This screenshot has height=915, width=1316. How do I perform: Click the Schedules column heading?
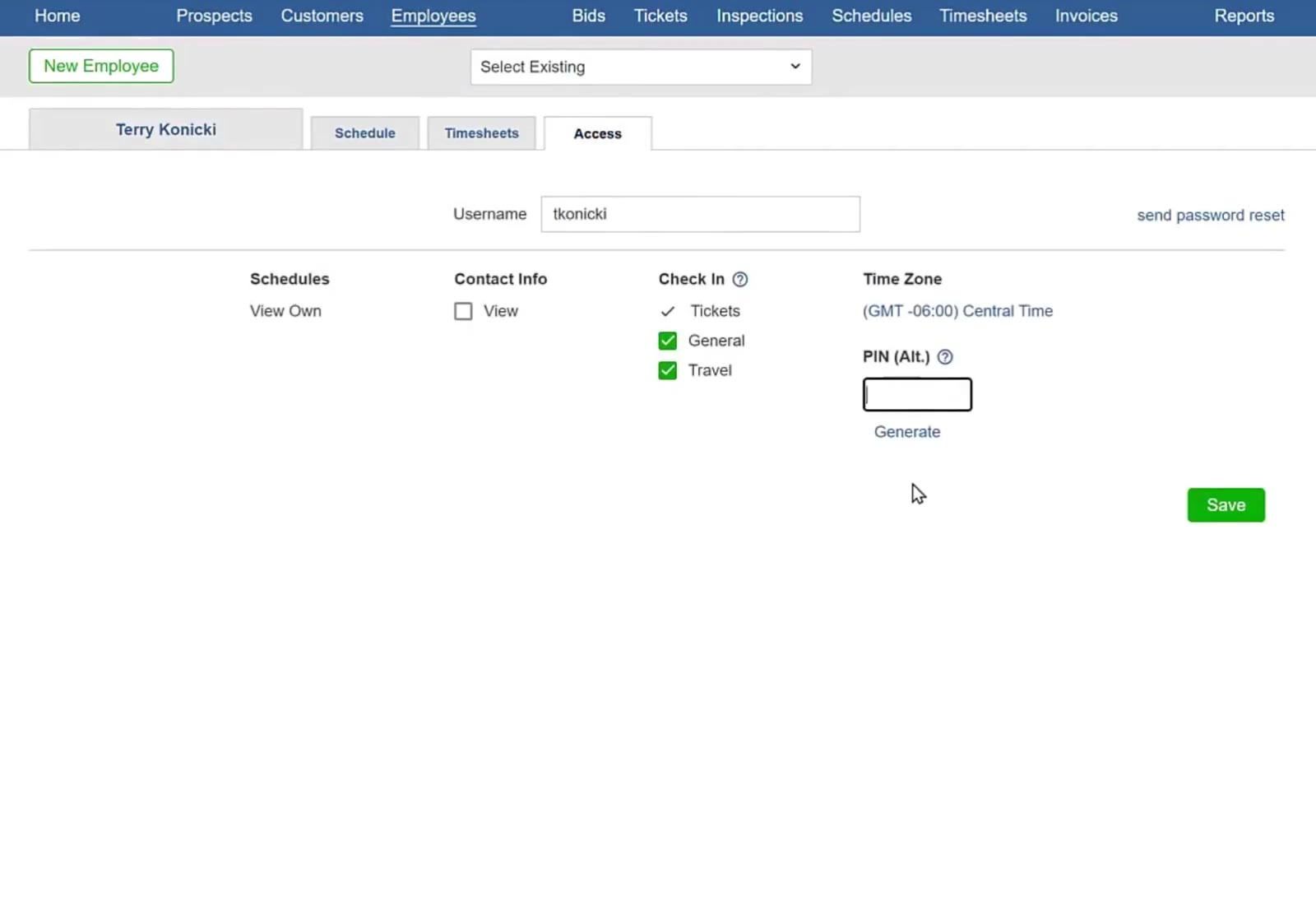290,279
